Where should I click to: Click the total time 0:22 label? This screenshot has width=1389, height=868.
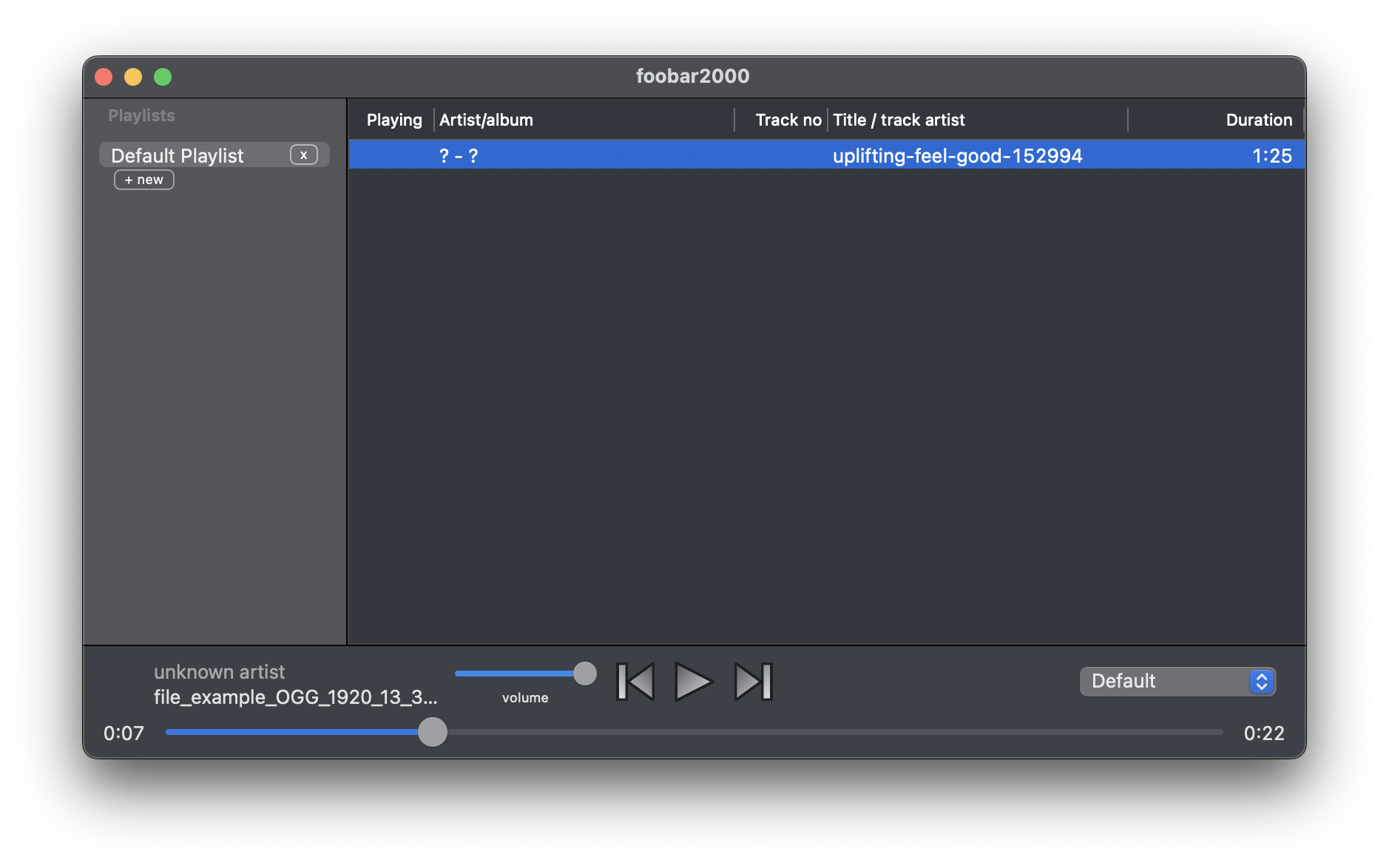click(1264, 733)
